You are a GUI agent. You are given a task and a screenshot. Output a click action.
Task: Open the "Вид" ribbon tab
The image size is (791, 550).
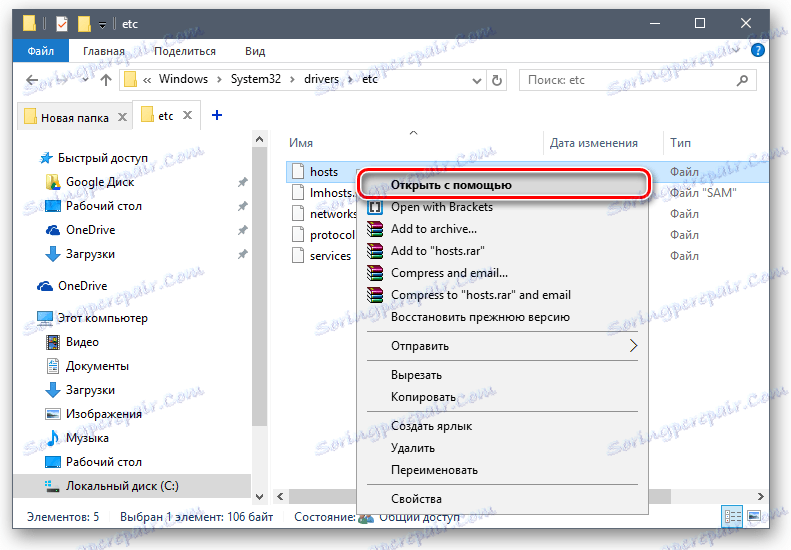pyautogui.click(x=255, y=51)
